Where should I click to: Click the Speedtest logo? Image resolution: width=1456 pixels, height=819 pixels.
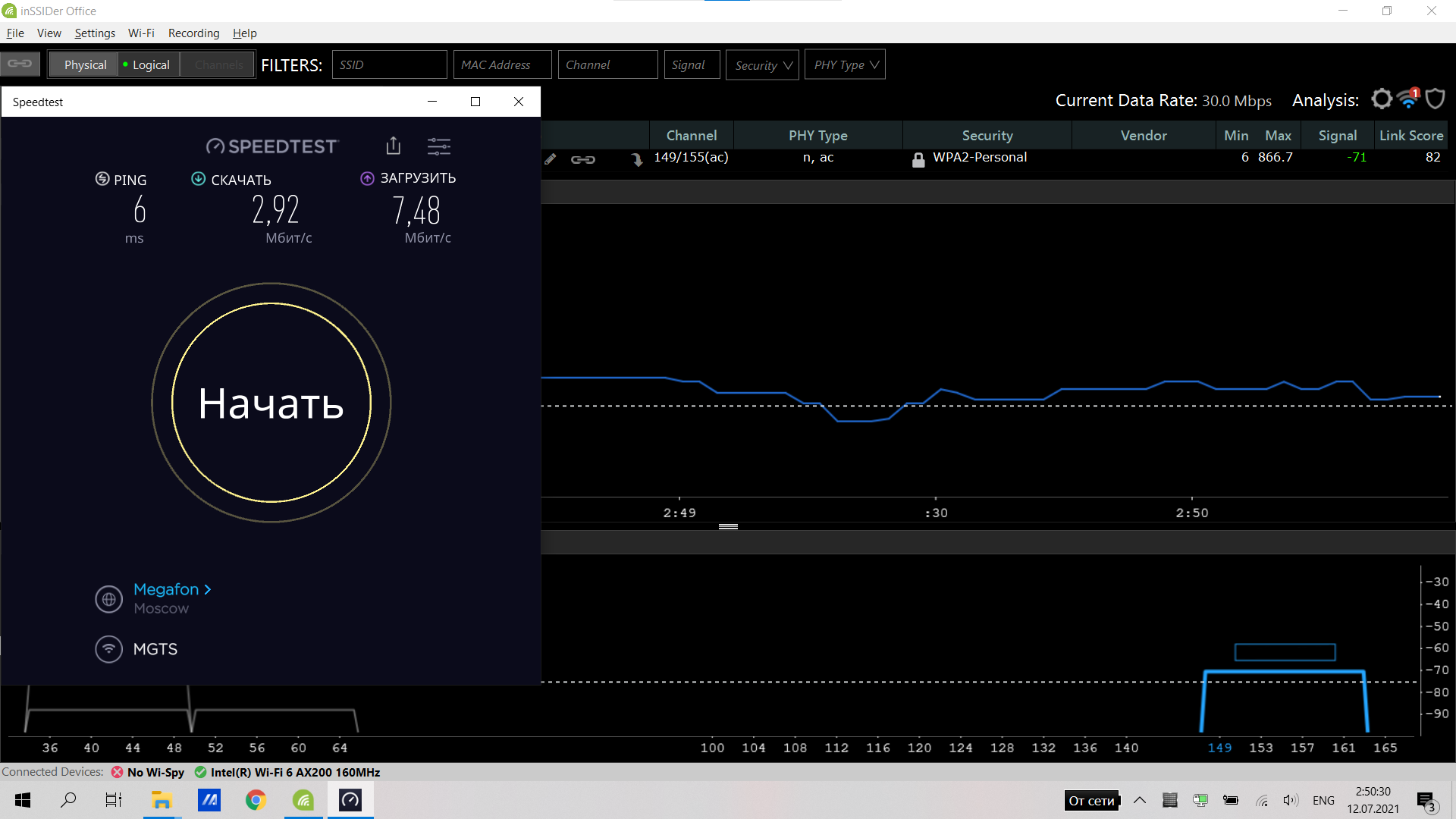click(x=272, y=146)
